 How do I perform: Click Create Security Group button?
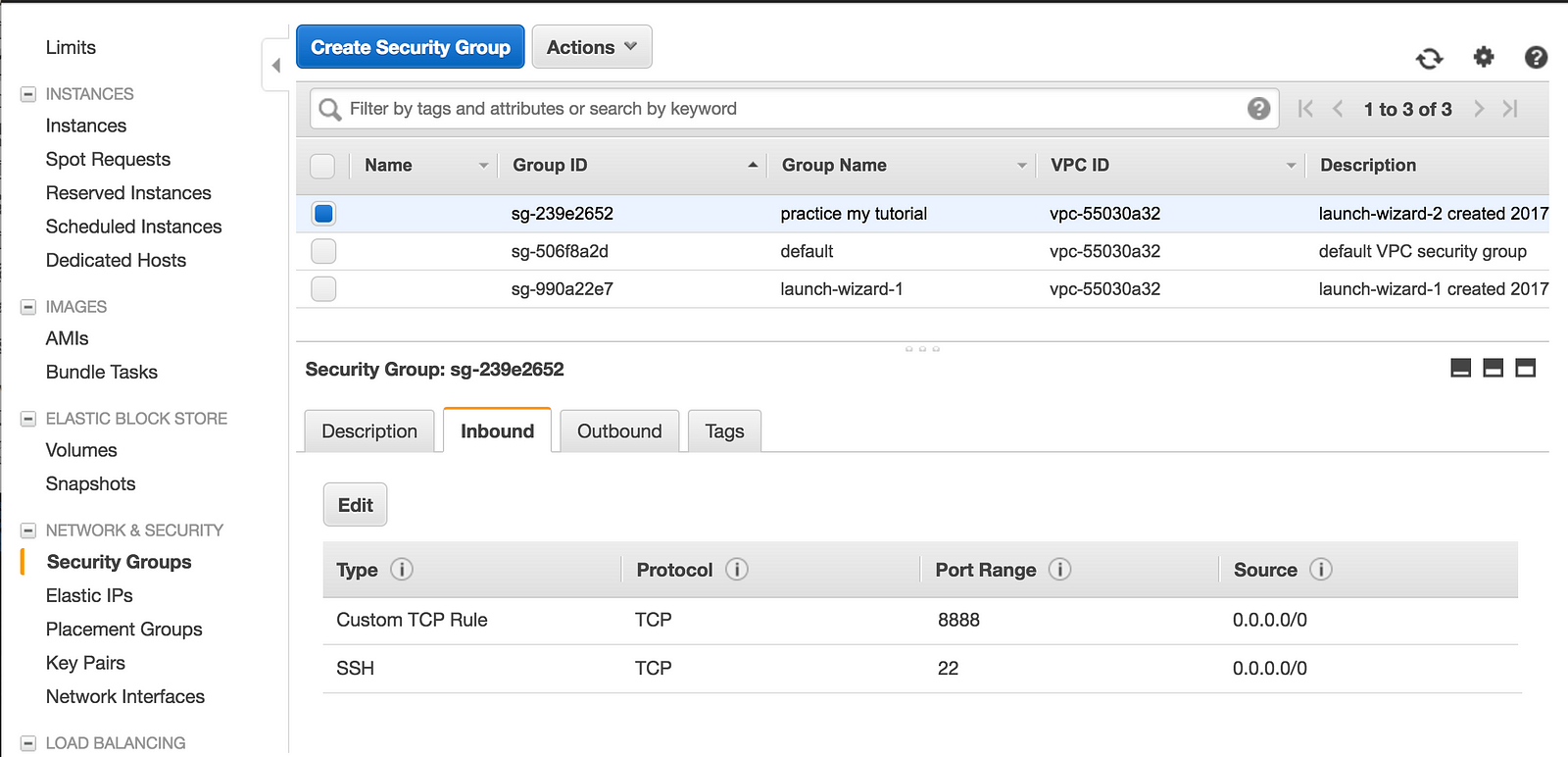coord(411,47)
